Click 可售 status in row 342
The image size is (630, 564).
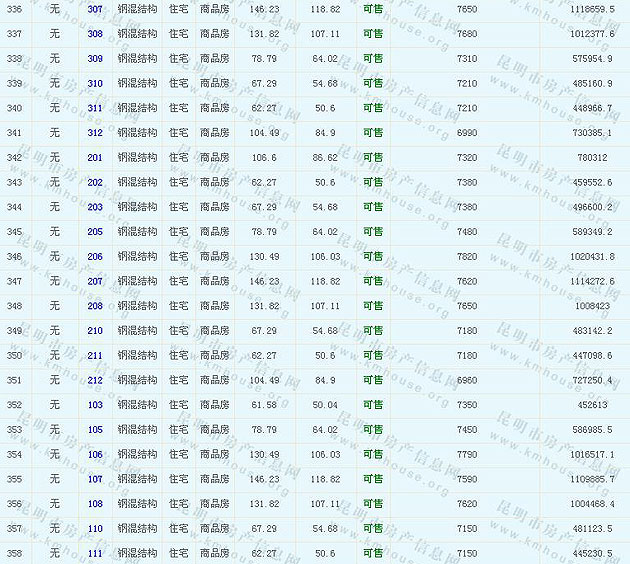click(373, 158)
